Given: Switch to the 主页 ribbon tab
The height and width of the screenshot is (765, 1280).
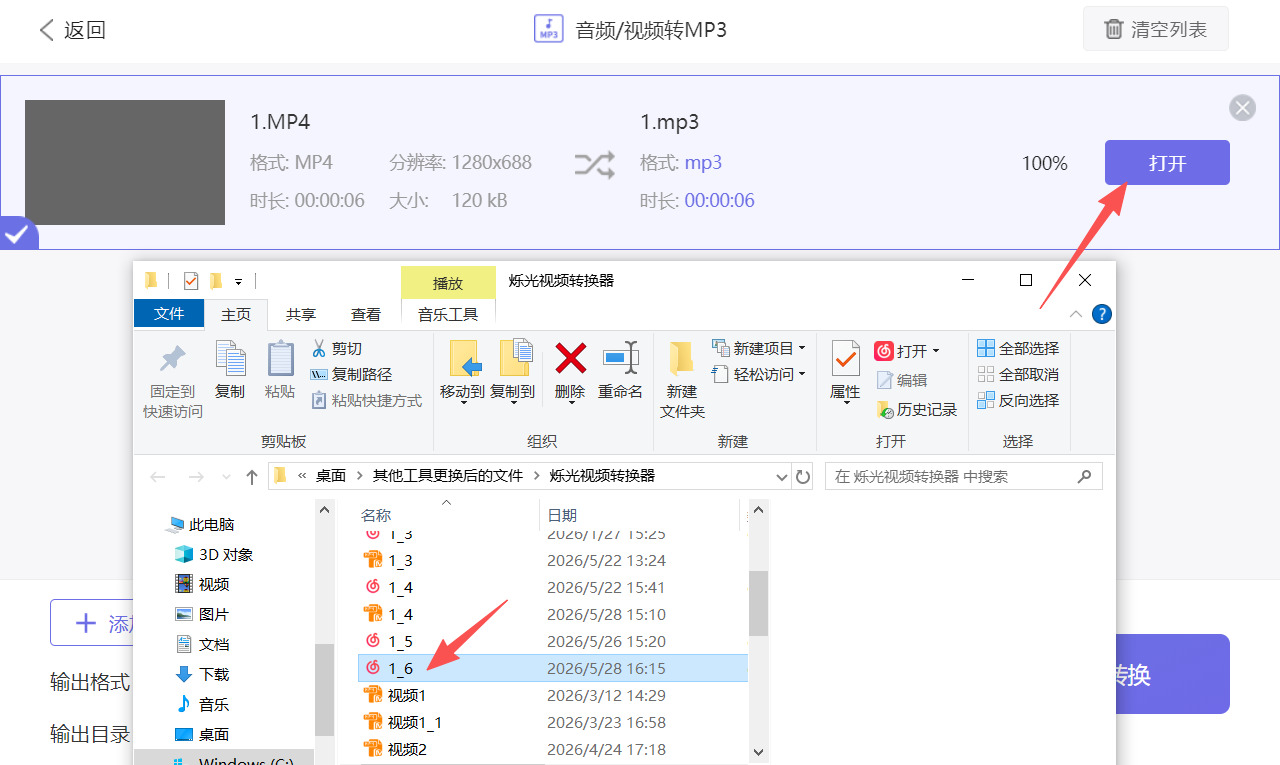Looking at the screenshot, I should click(236, 314).
